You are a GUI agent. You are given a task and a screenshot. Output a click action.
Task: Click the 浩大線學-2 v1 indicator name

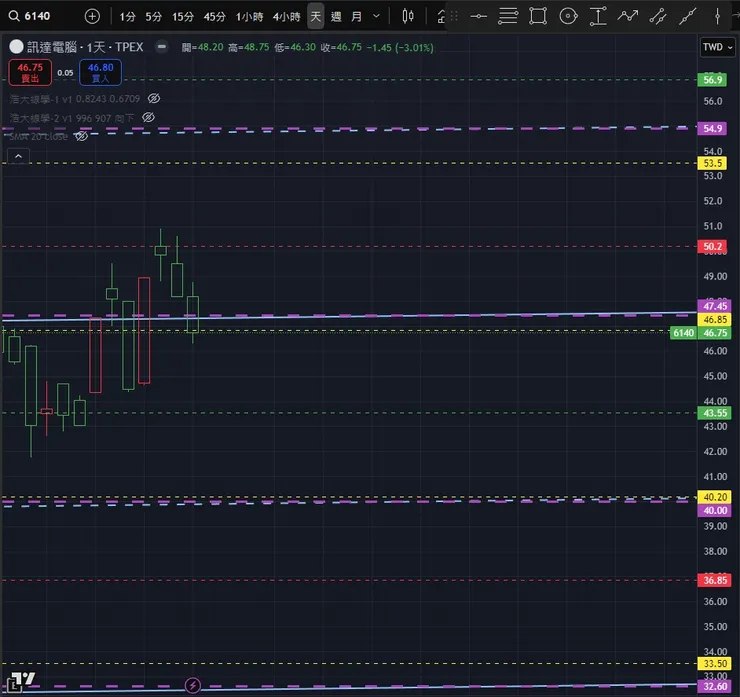[x=41, y=118]
